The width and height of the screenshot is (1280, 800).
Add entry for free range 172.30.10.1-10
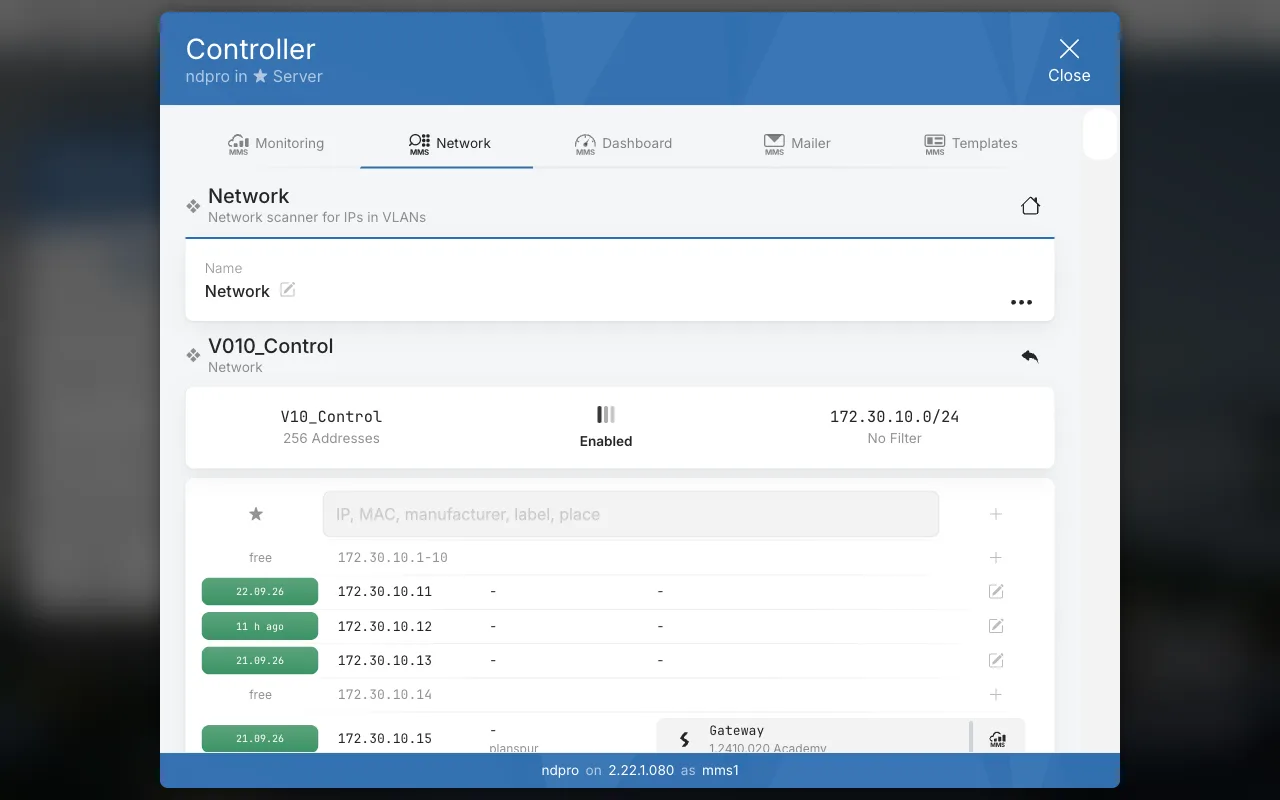[996, 558]
